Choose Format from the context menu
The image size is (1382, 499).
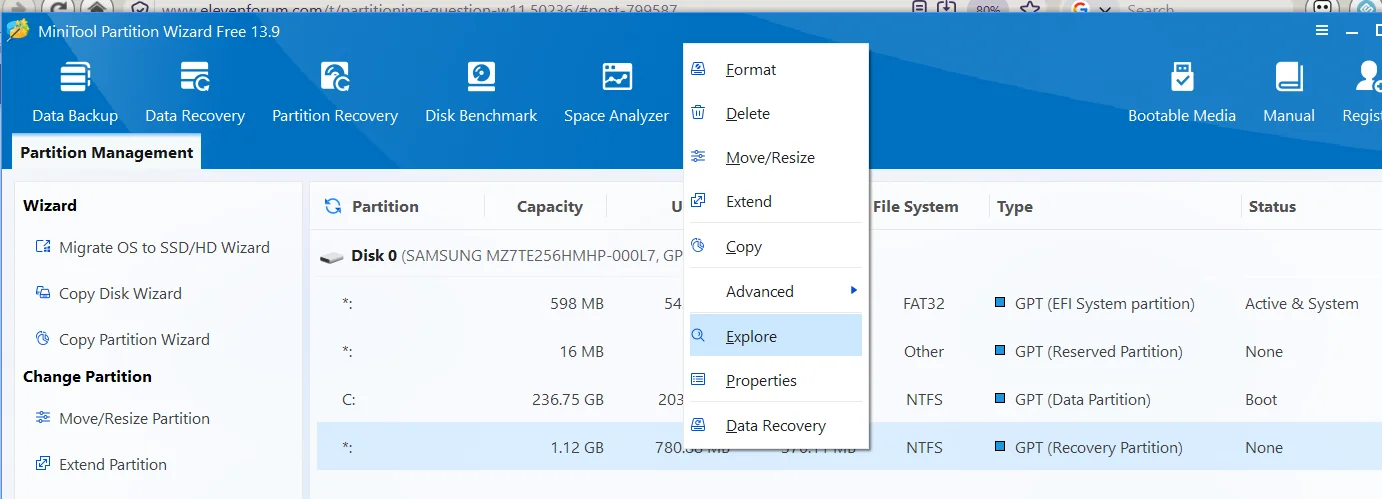point(776,70)
